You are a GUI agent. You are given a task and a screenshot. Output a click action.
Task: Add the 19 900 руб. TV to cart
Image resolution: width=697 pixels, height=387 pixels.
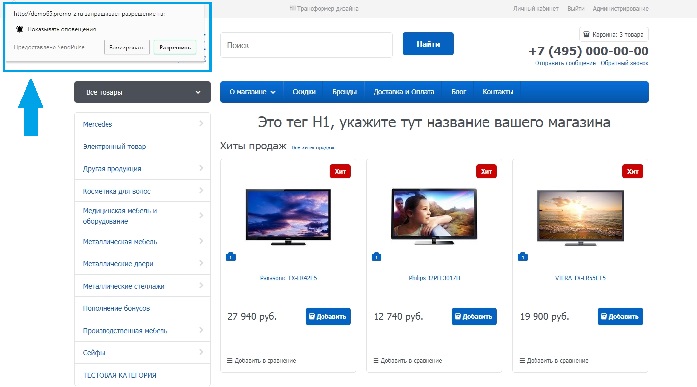(620, 316)
